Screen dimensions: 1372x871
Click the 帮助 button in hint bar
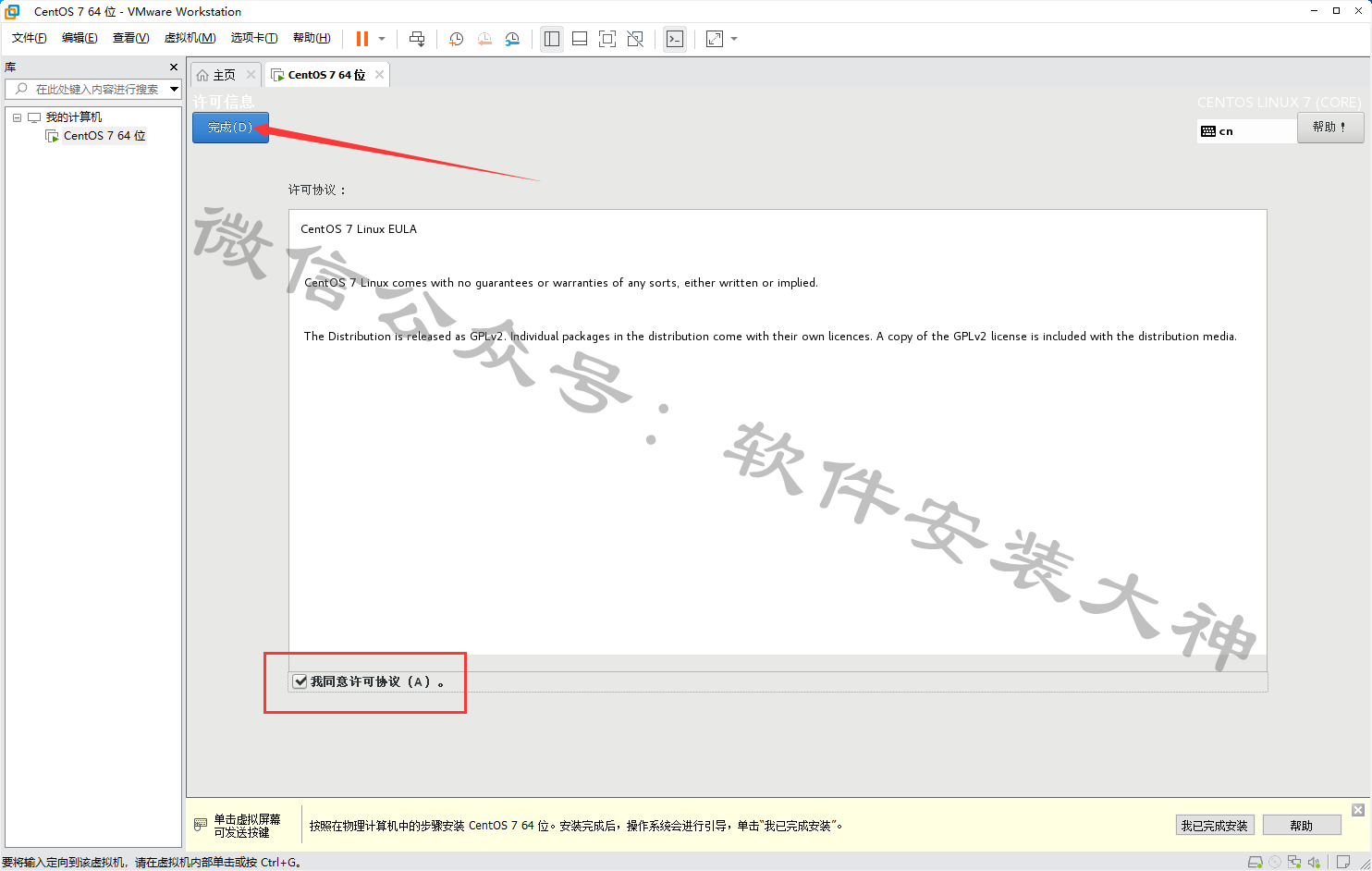pyautogui.click(x=1302, y=826)
